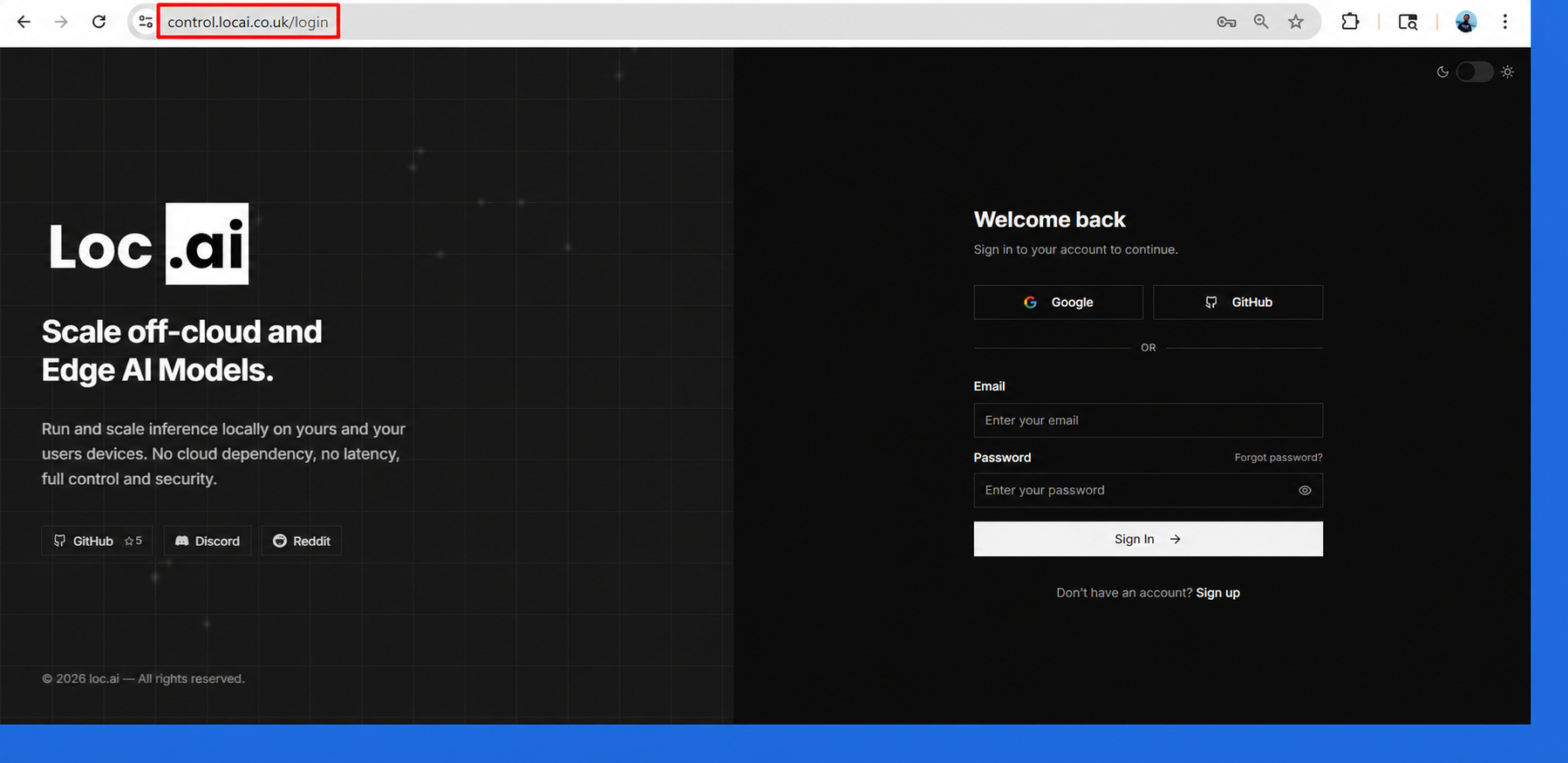Open the side panel search icon

1408,22
